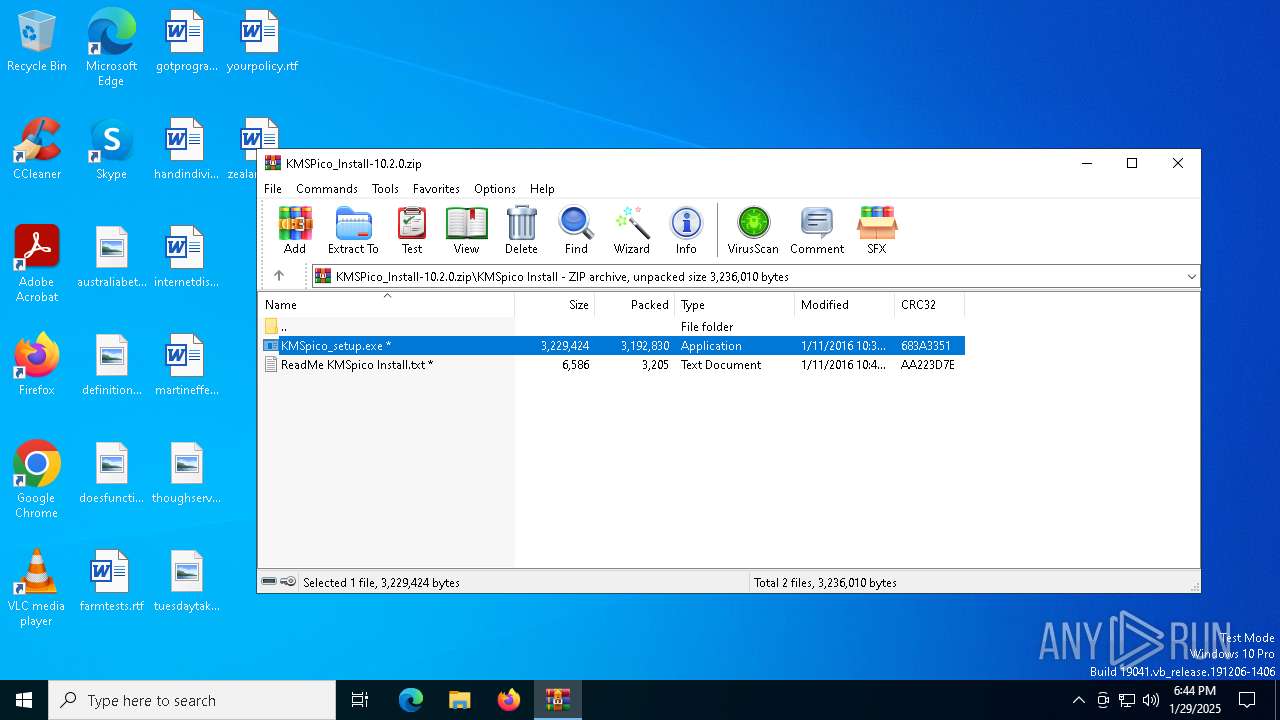1280x720 pixels.
Task: Click WinRAR taskbar button
Action: 558,700
